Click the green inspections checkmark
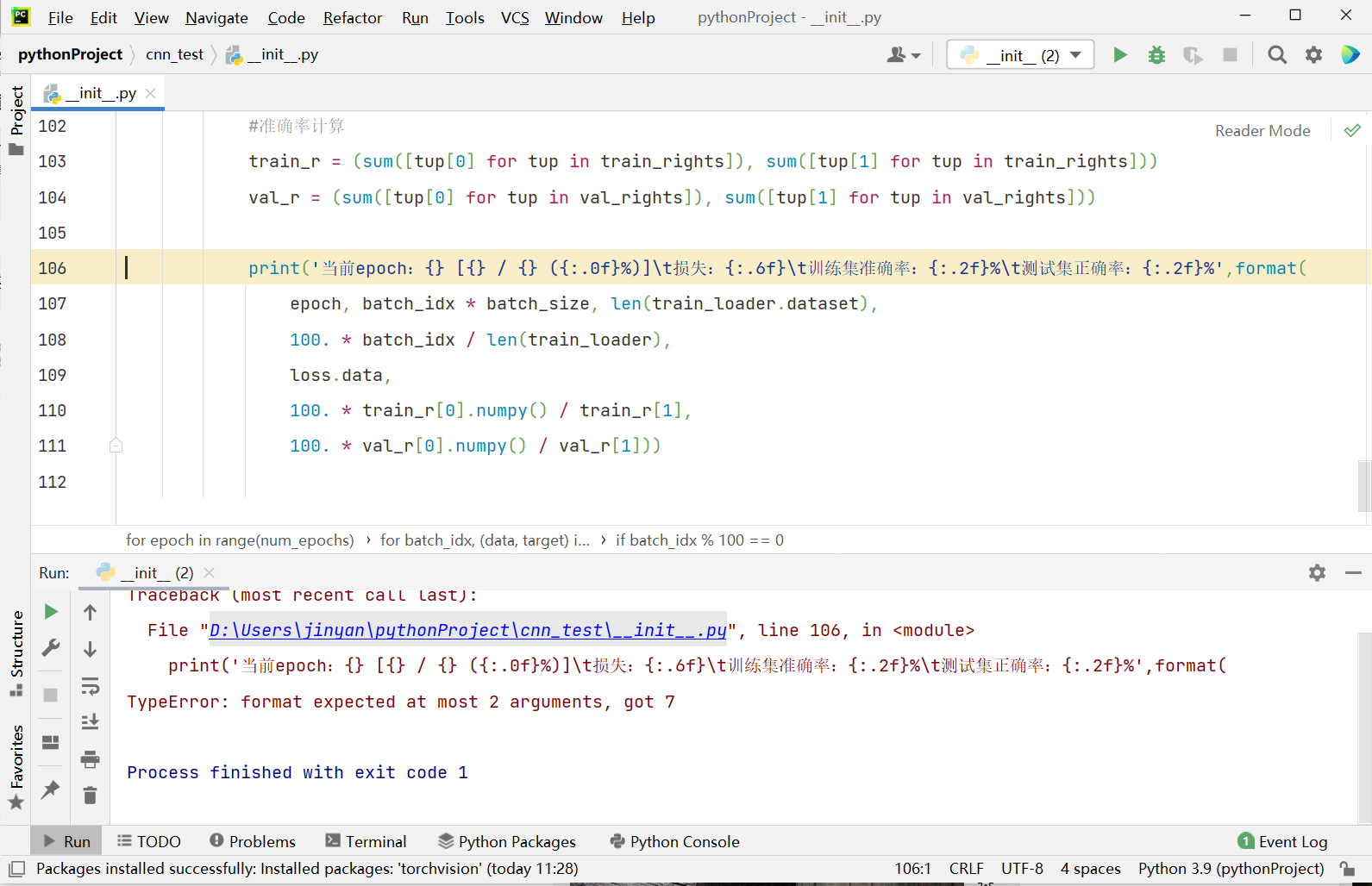The image size is (1372, 886). click(1352, 130)
